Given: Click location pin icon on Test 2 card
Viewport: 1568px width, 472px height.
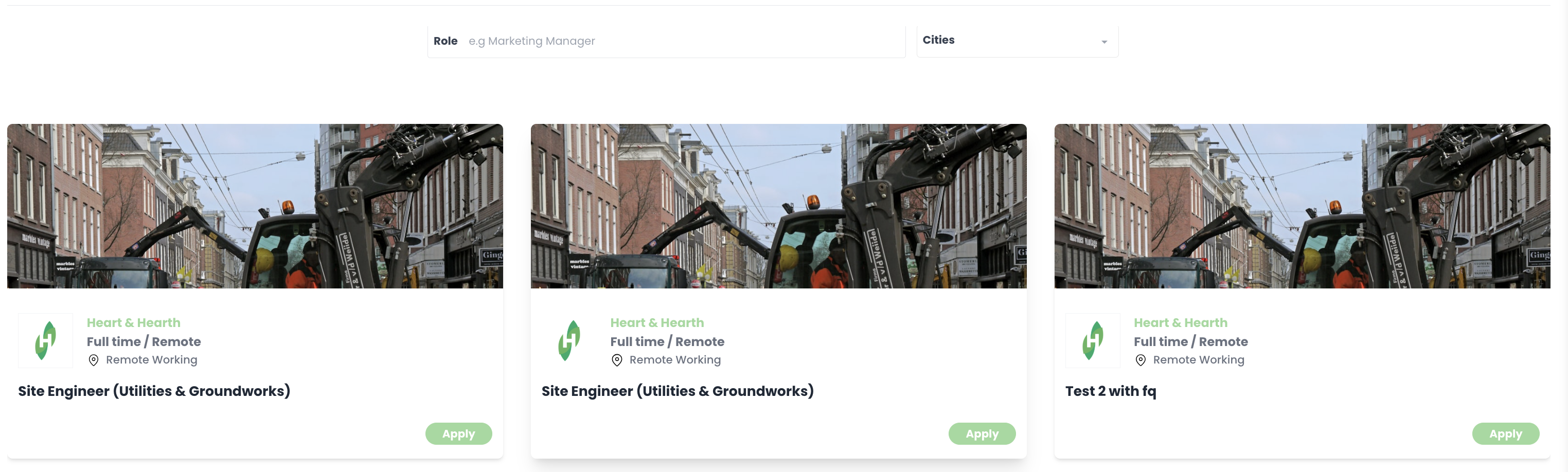Looking at the screenshot, I should (1141, 360).
